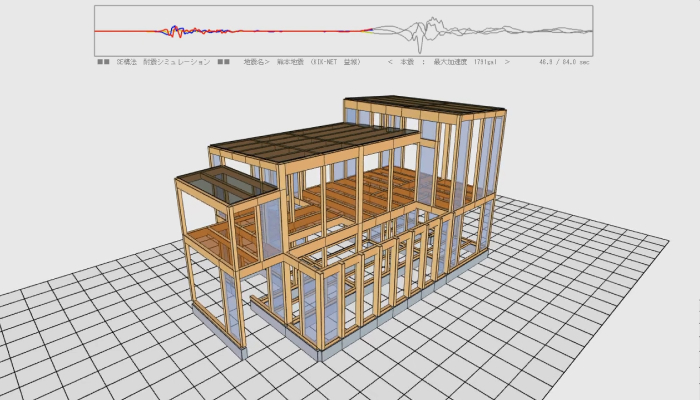
Task: Click the right ■■ marker after 耐震シミュレーション
Action: coord(224,62)
